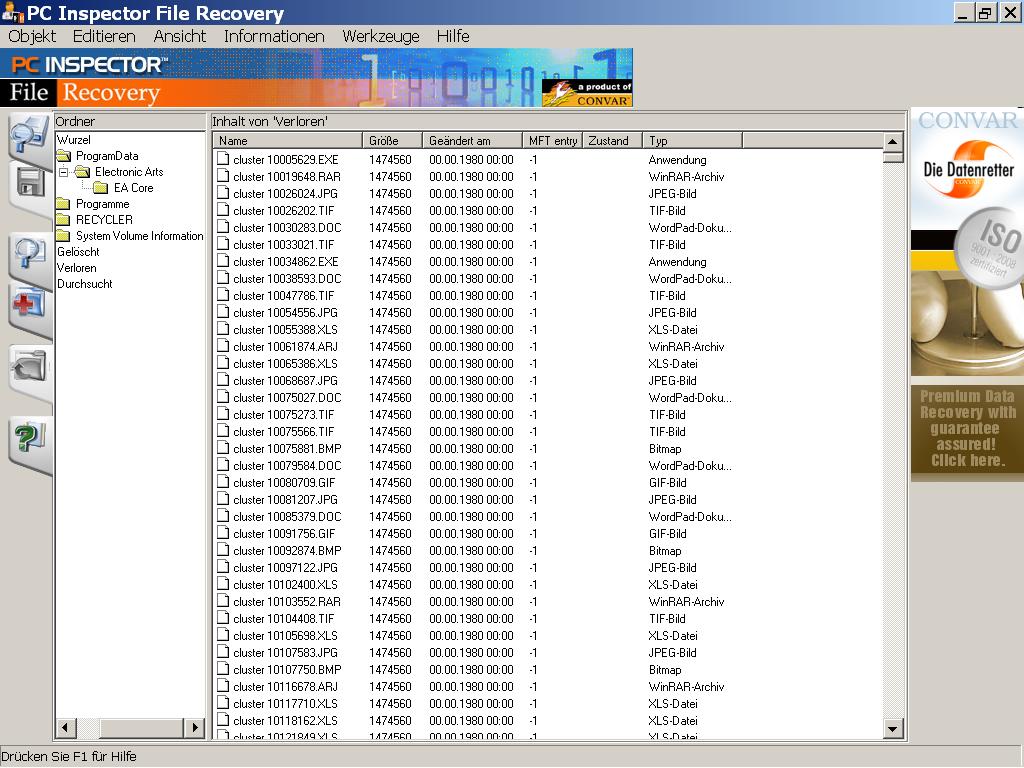Click the Premium Data Recovery ad link
Image resolution: width=1024 pixels, height=768 pixels.
(x=967, y=428)
